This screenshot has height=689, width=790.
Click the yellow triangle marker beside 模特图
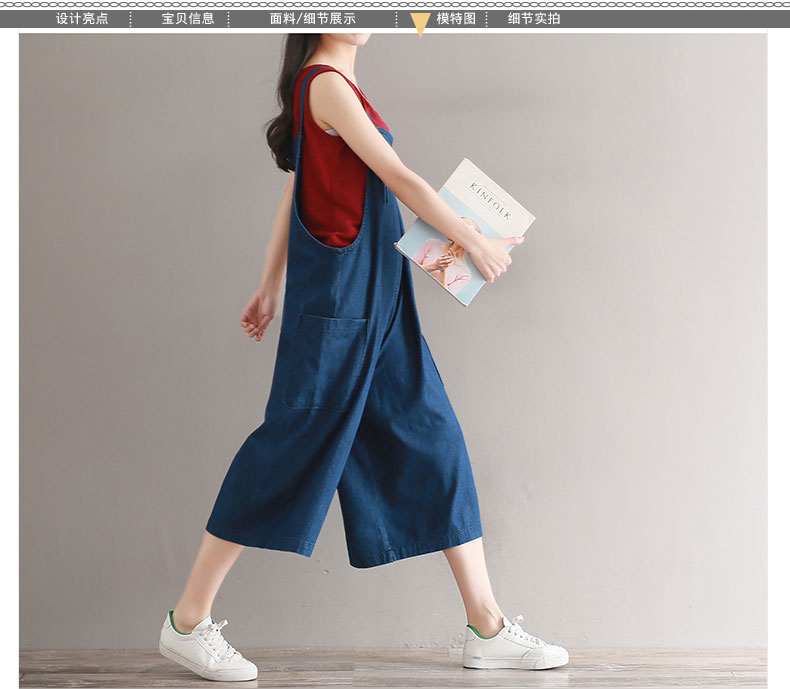tap(420, 24)
